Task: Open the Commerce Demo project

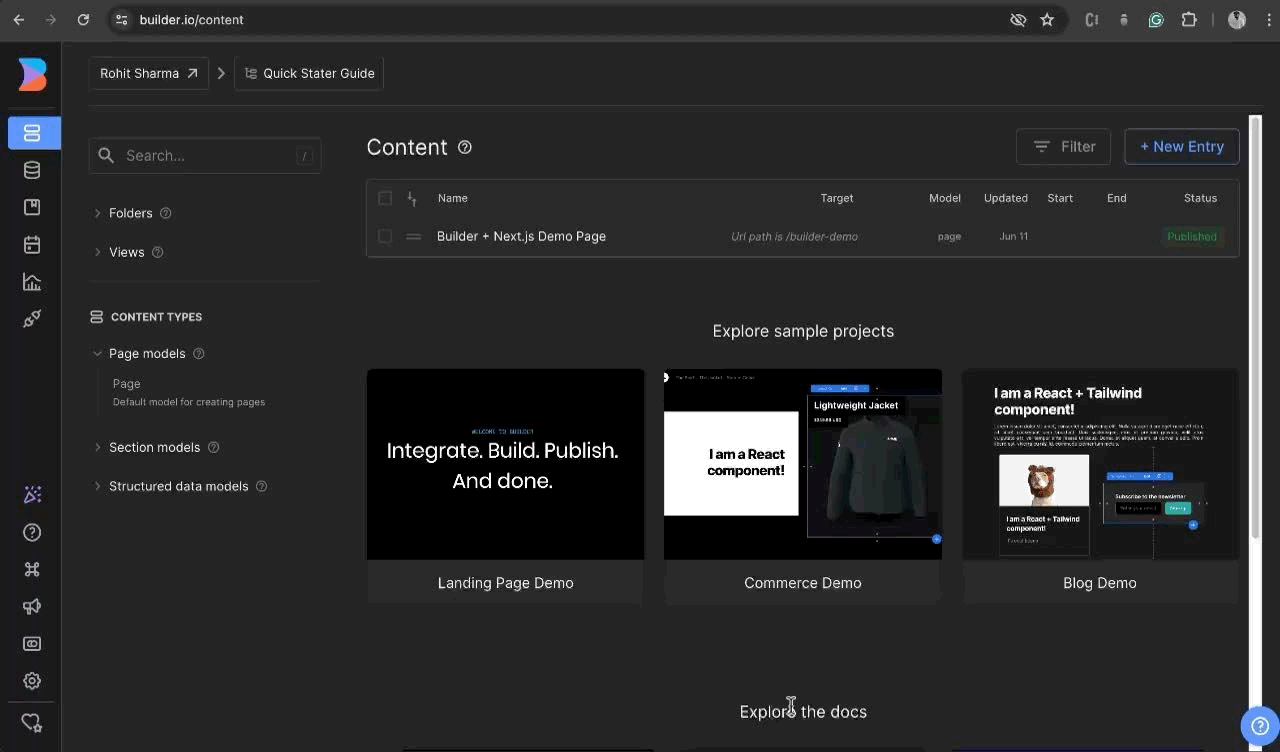Action: [x=803, y=486]
